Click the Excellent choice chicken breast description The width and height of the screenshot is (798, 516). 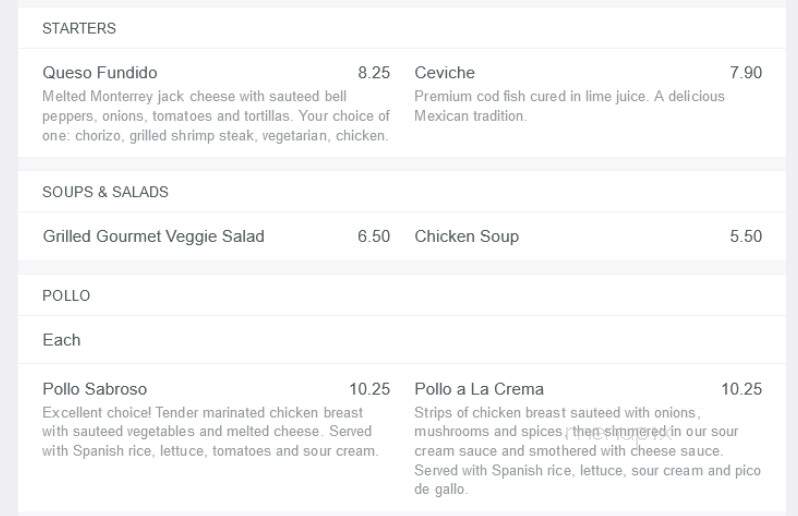point(210,432)
